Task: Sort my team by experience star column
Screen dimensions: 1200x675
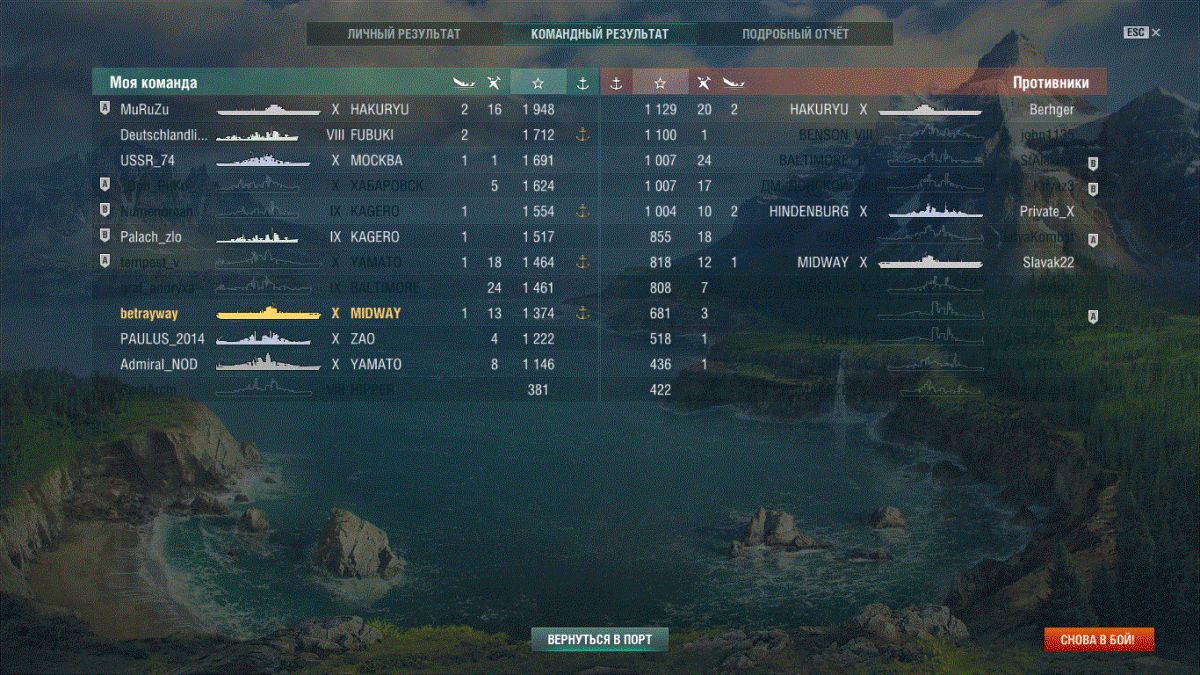Action: [538, 83]
